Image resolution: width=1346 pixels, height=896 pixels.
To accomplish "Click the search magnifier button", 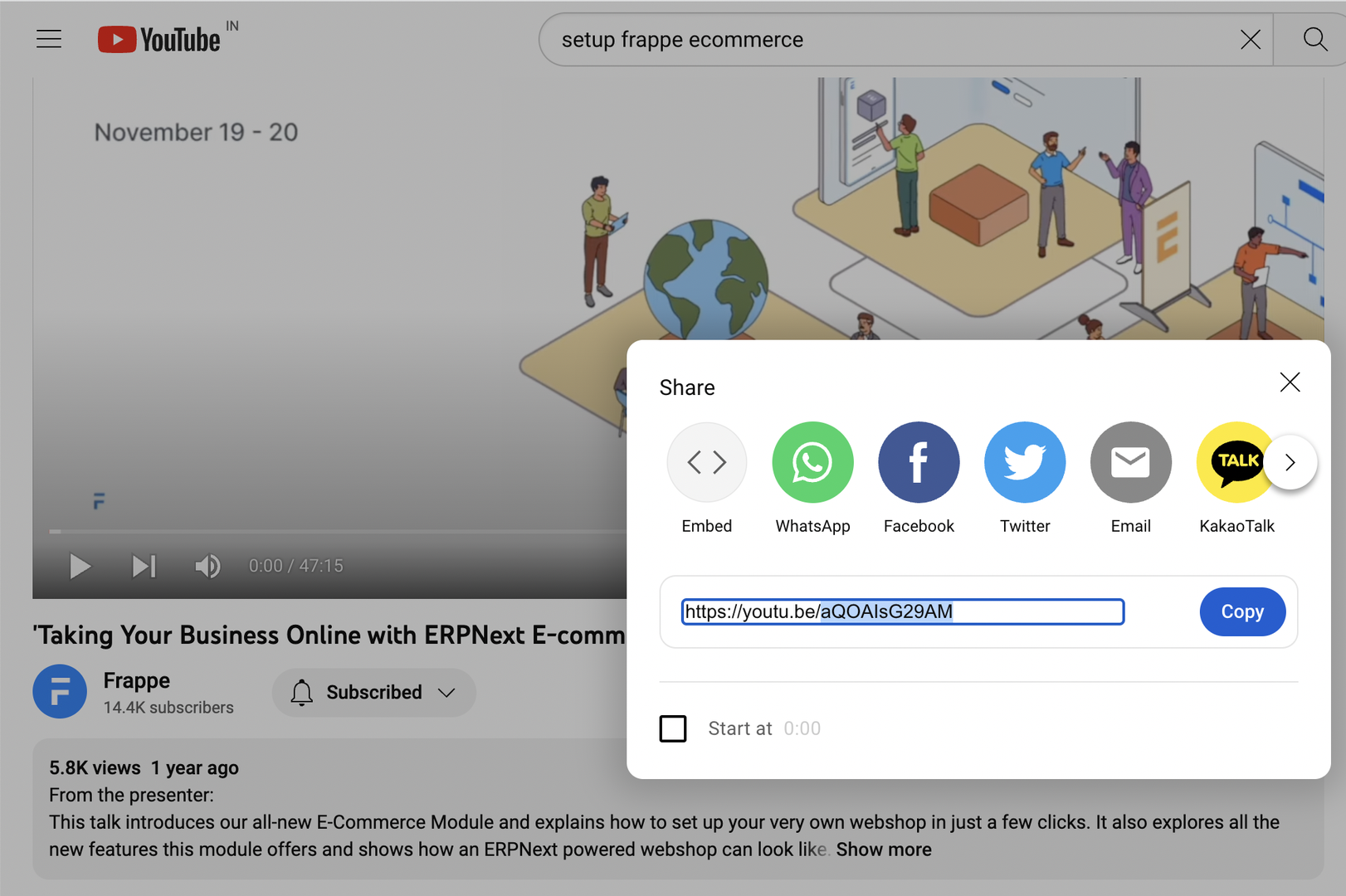I will (x=1314, y=39).
